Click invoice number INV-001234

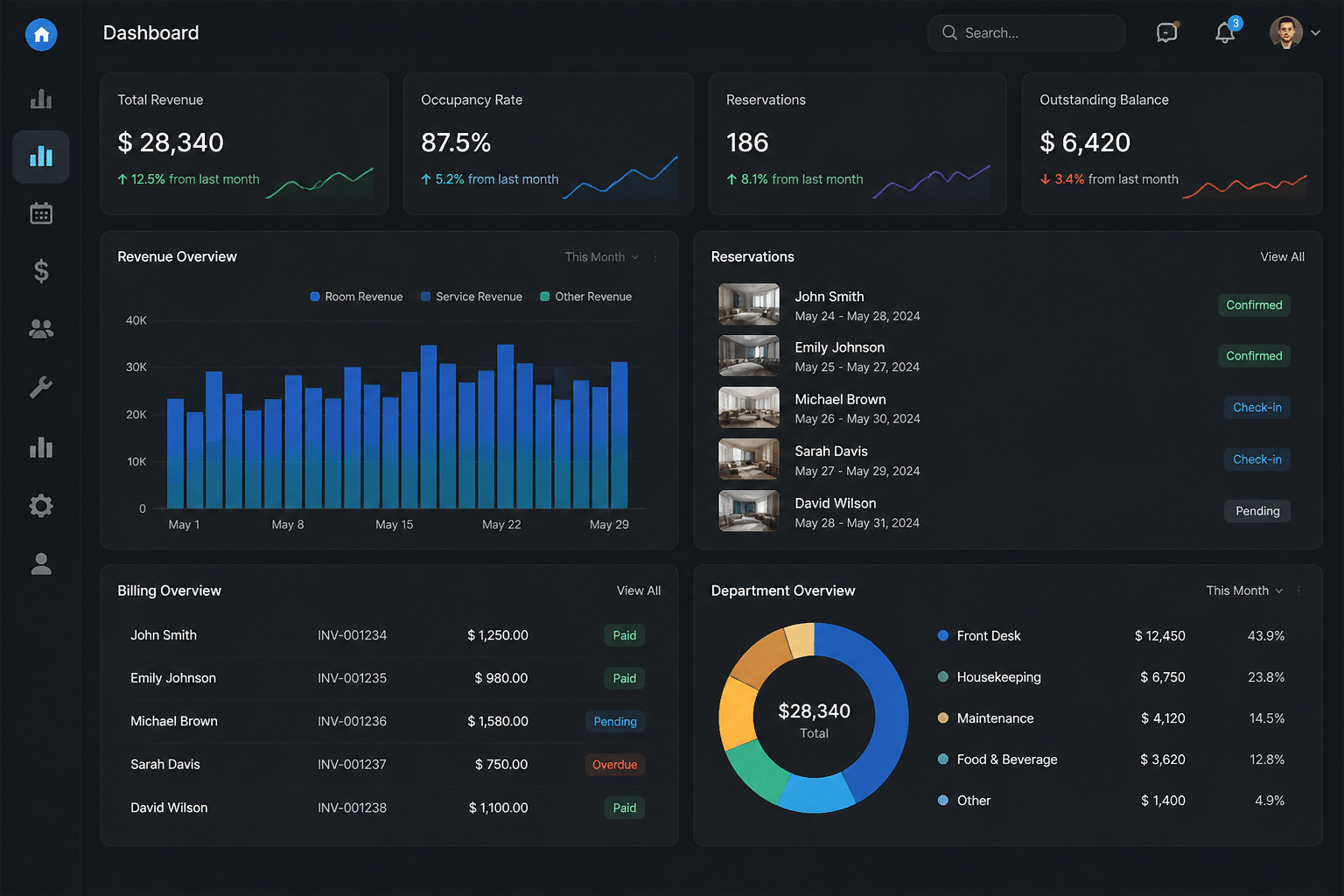click(x=352, y=635)
